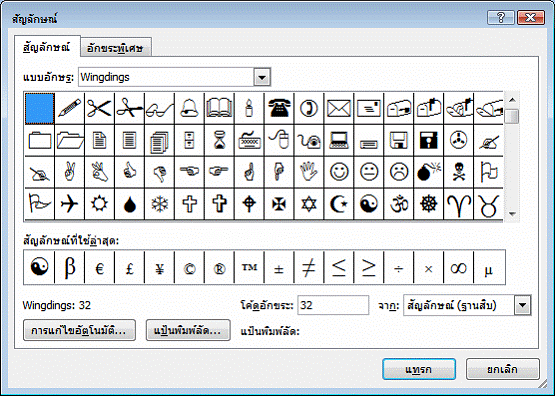
Task: Select the open folder symbol
Action: tap(69, 140)
